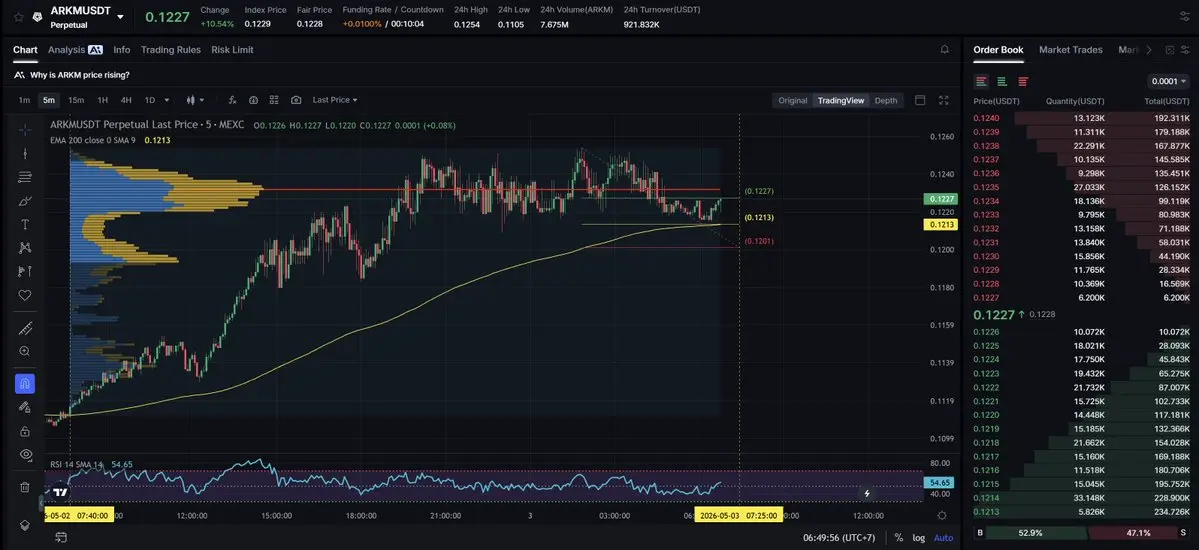The image size is (1199, 550).
Task: Show asks-only order book view
Action: [1023, 81]
